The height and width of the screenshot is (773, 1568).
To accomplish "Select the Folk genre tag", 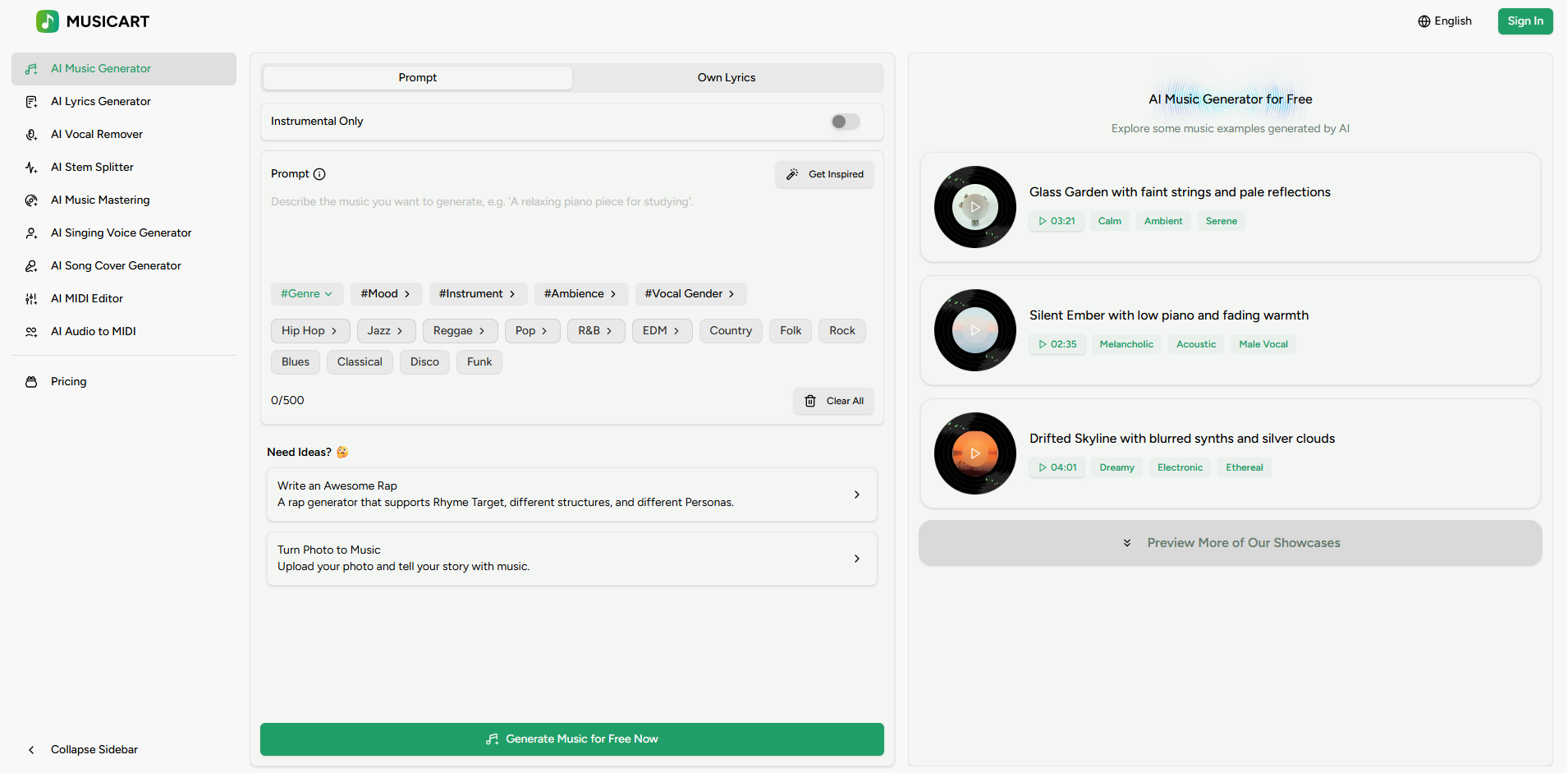I will (x=789, y=330).
